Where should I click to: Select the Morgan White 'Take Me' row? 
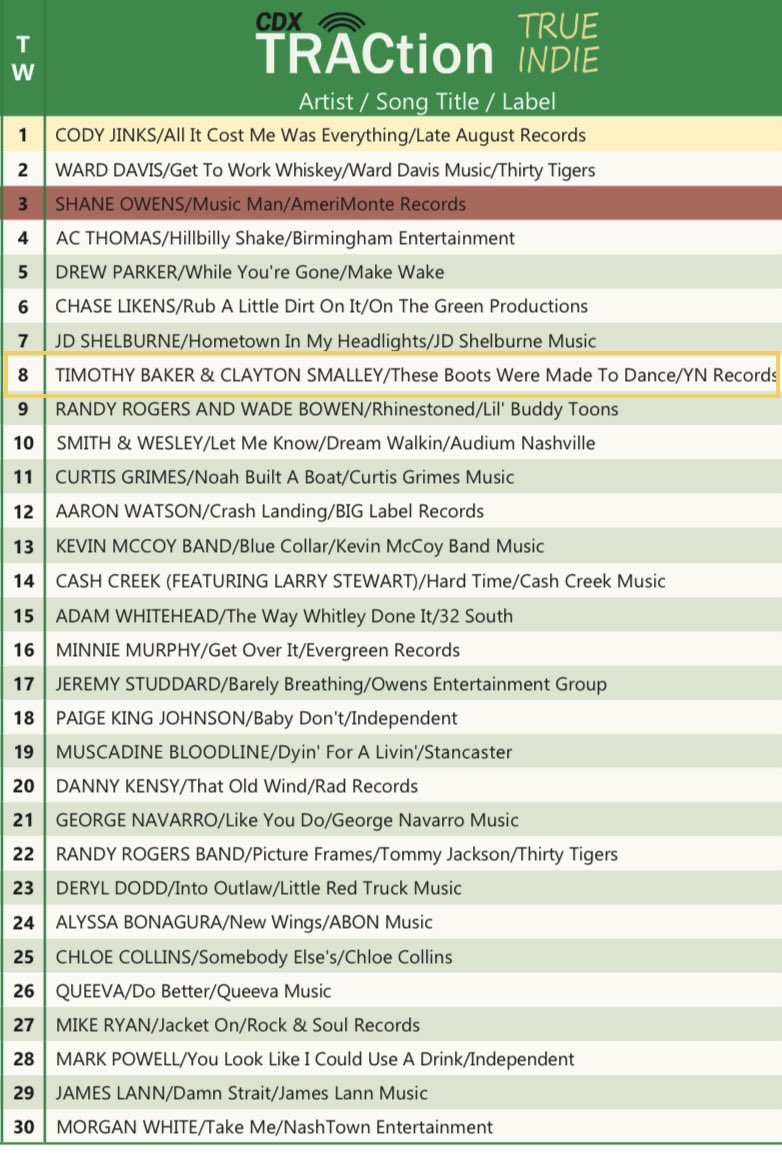tap(391, 1127)
